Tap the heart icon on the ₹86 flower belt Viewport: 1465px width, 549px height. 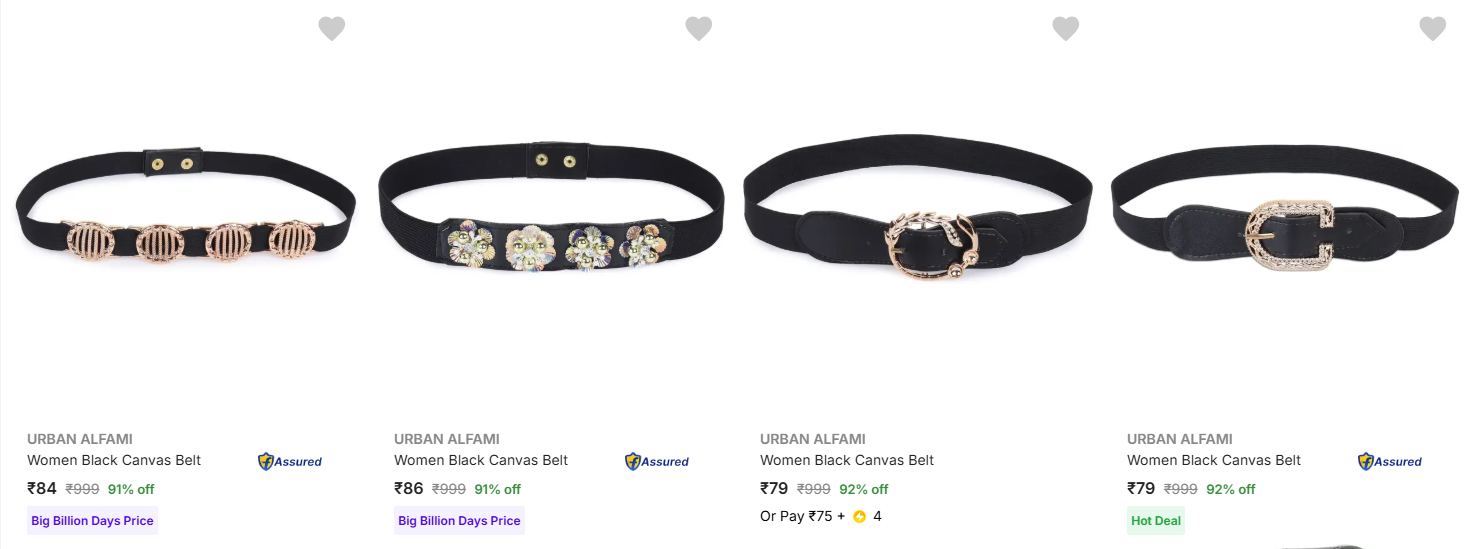tap(699, 29)
